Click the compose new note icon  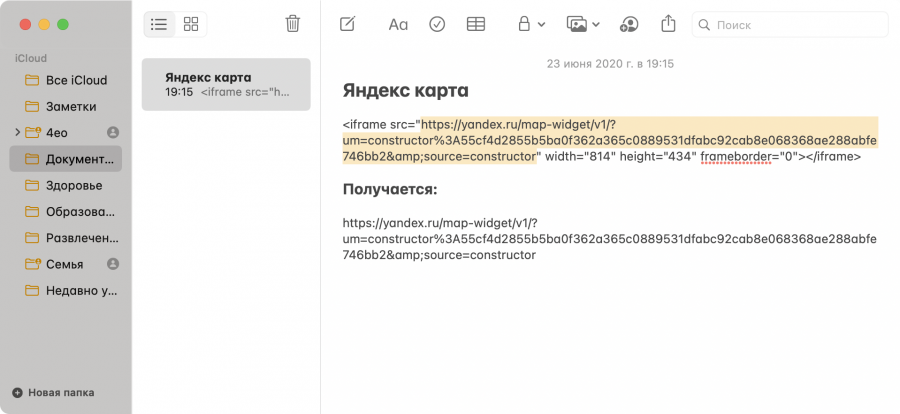coord(347,24)
